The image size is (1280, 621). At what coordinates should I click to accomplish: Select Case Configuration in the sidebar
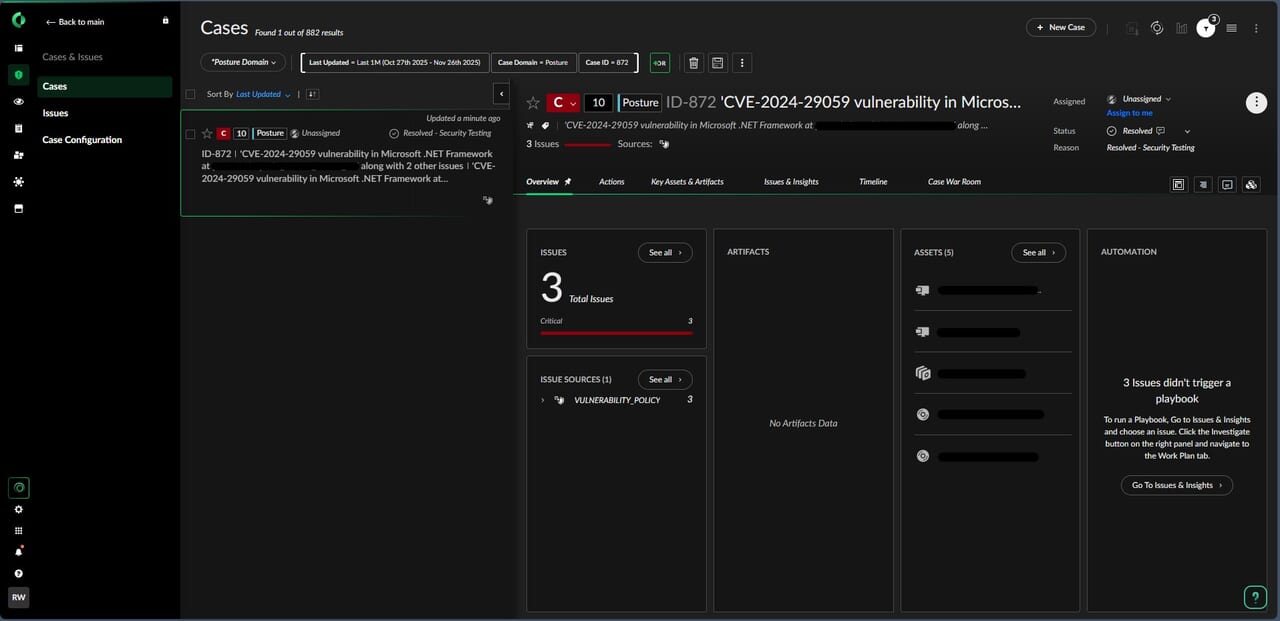tap(82, 140)
